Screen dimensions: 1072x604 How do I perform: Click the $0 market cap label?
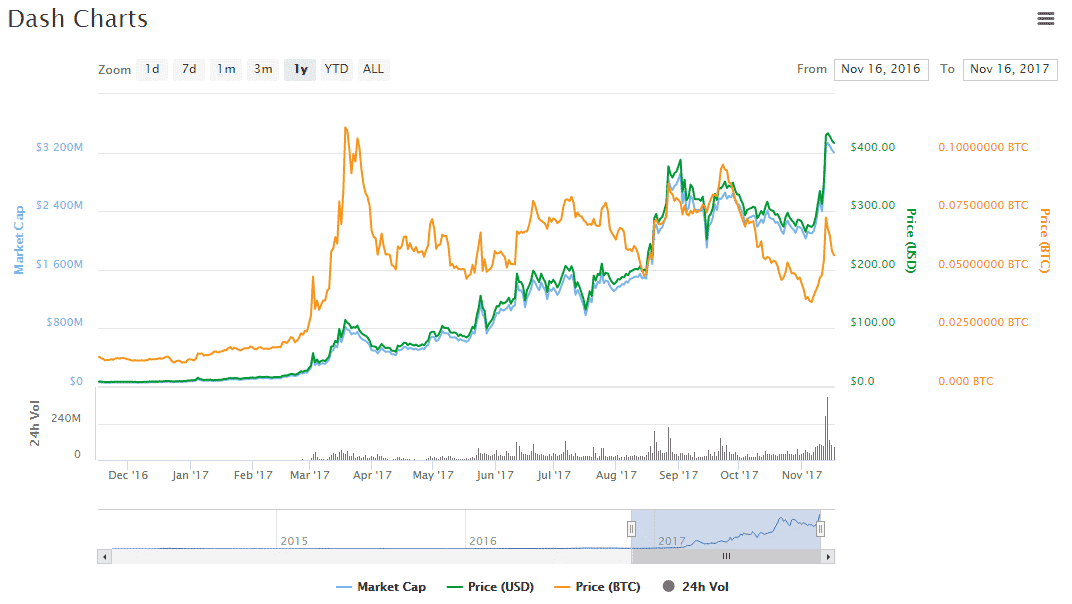pyautogui.click(x=76, y=381)
